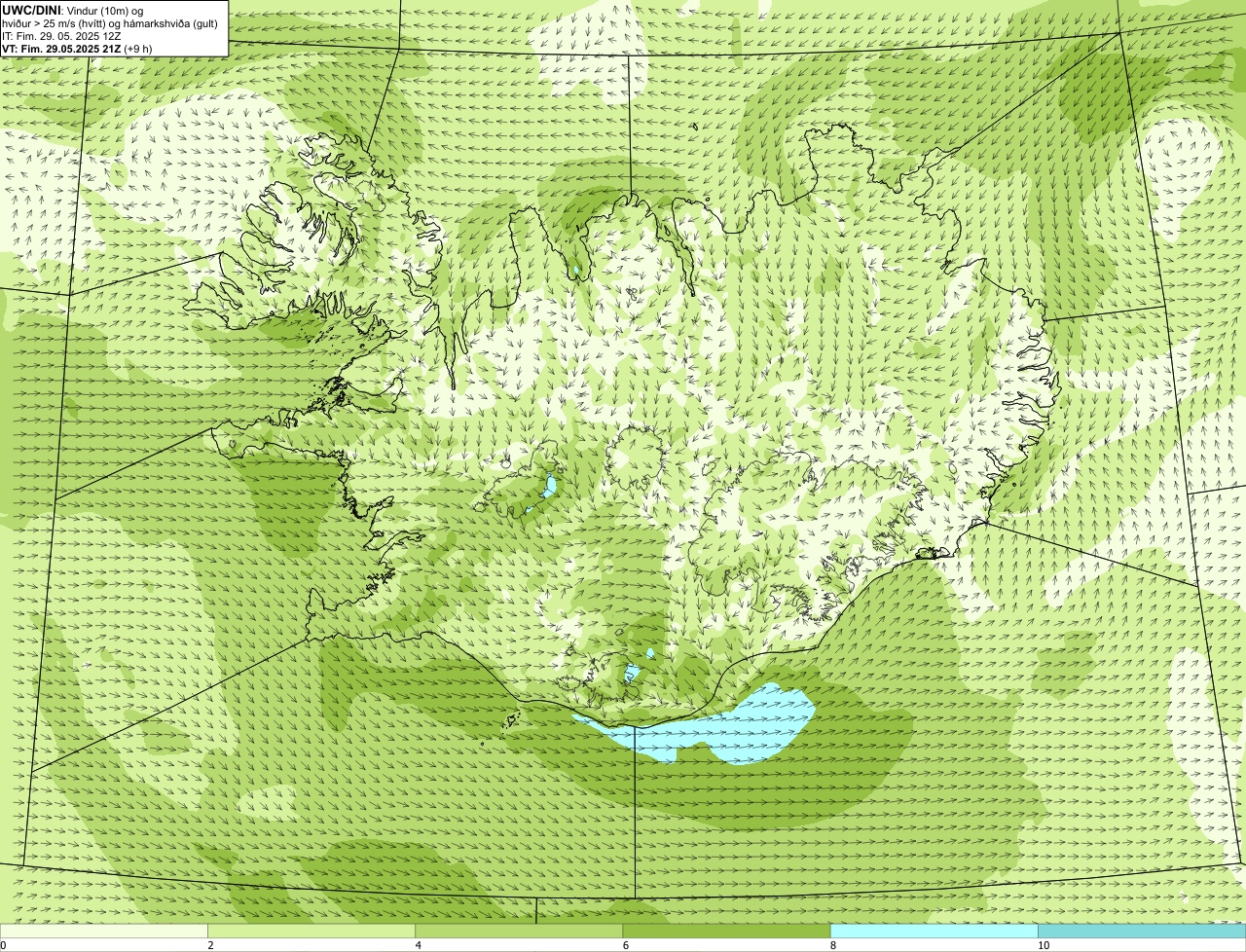Image resolution: width=1246 pixels, height=952 pixels.
Task: Click the '0' label on the color scale
Action: [3, 945]
